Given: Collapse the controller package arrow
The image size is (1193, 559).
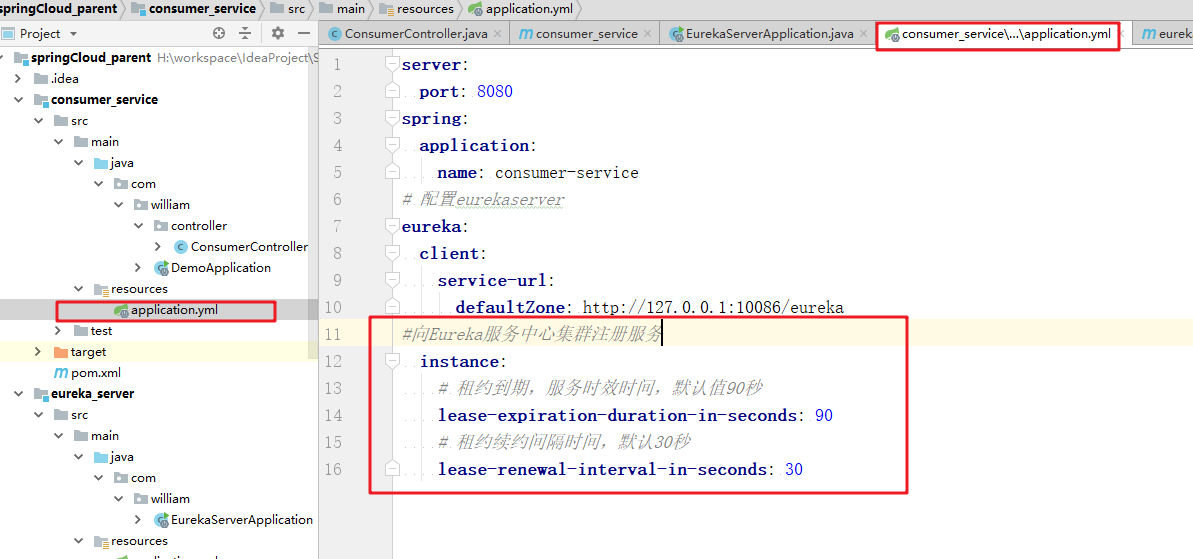Looking at the screenshot, I should 138,226.
